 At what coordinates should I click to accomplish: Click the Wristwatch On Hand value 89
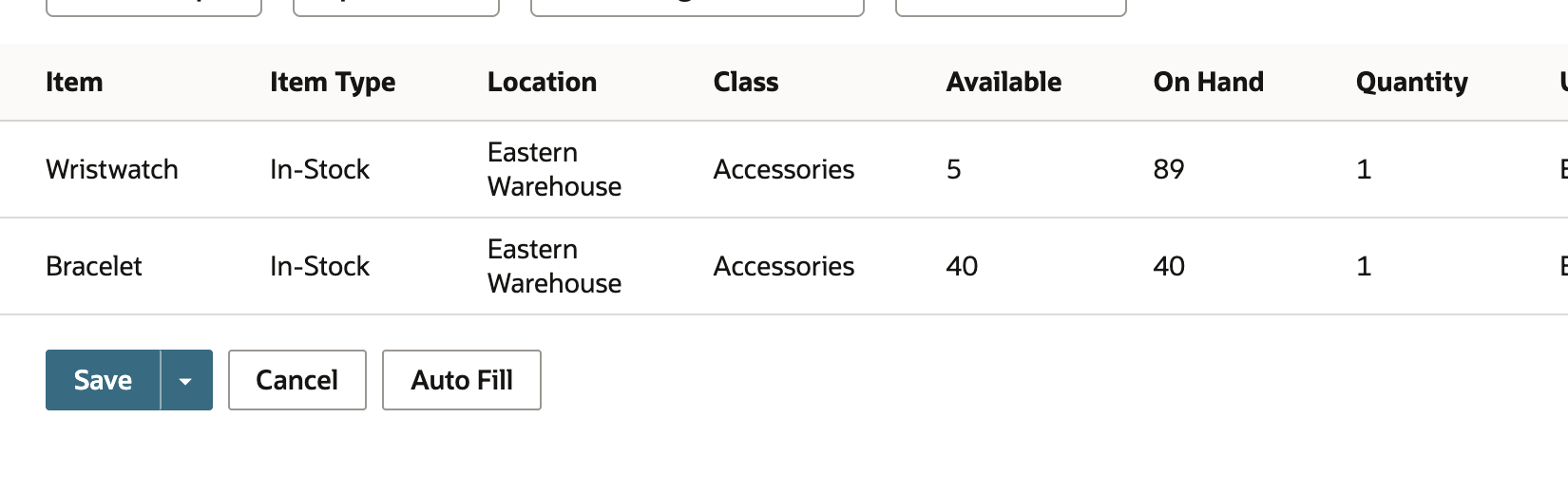tap(1169, 169)
